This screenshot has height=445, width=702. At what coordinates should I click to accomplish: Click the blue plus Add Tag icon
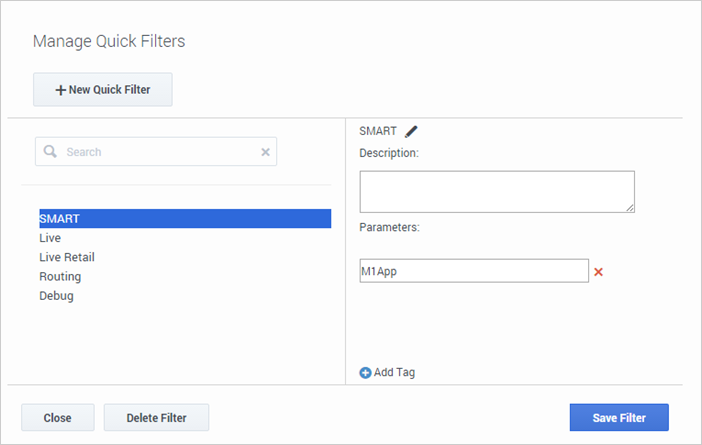coord(365,372)
